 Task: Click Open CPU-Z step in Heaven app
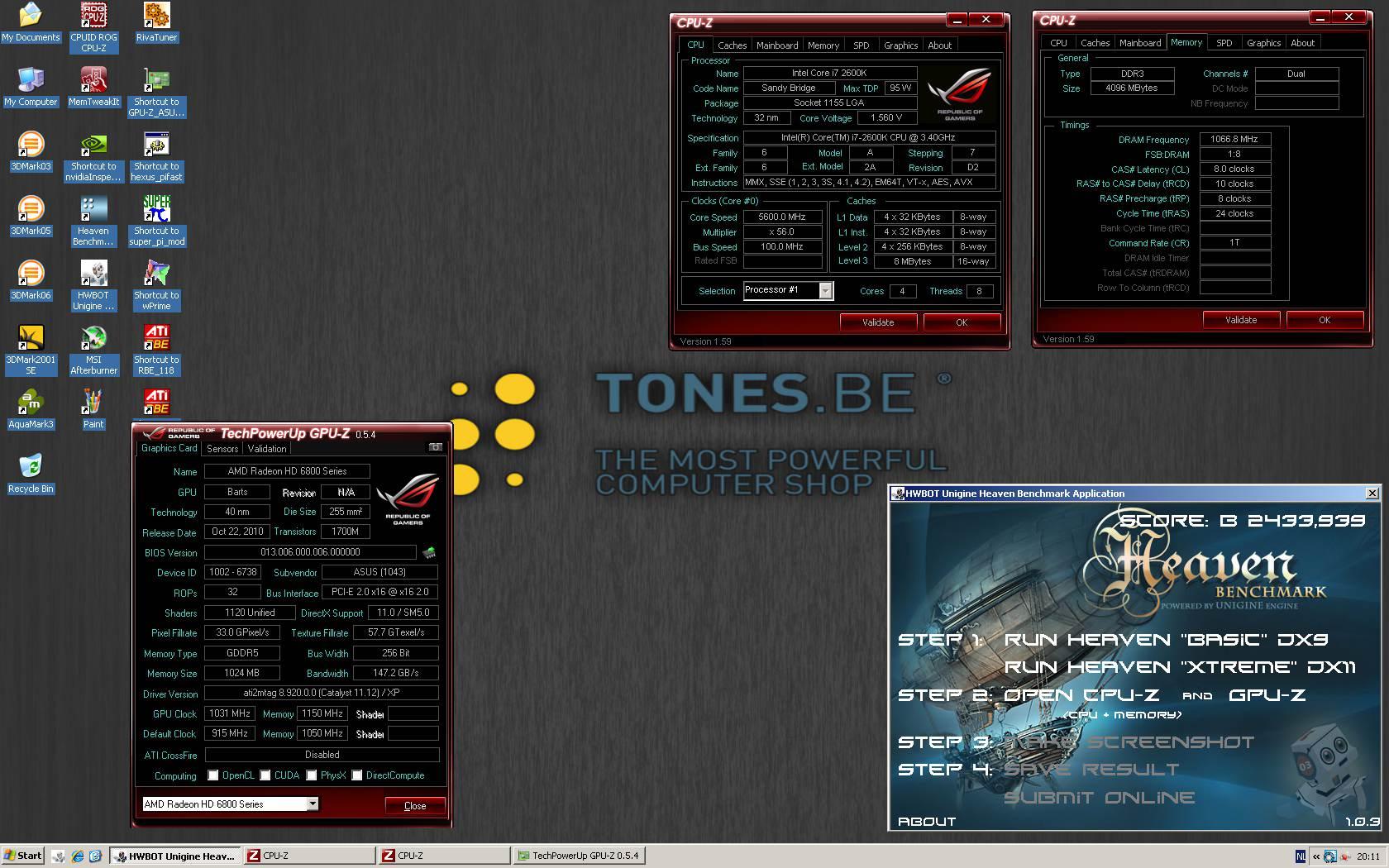[x=1081, y=695]
